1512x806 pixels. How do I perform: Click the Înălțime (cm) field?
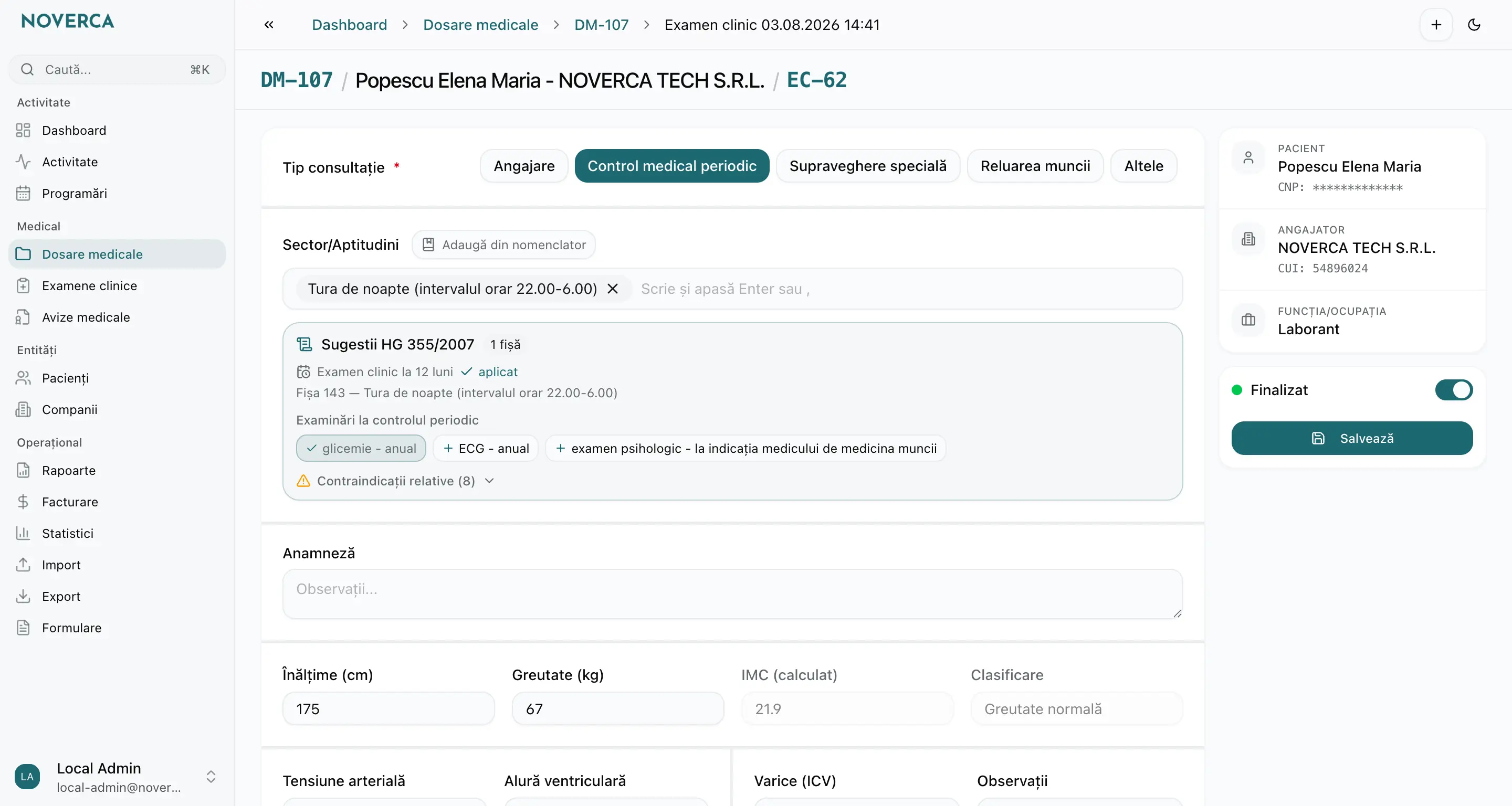[388, 708]
